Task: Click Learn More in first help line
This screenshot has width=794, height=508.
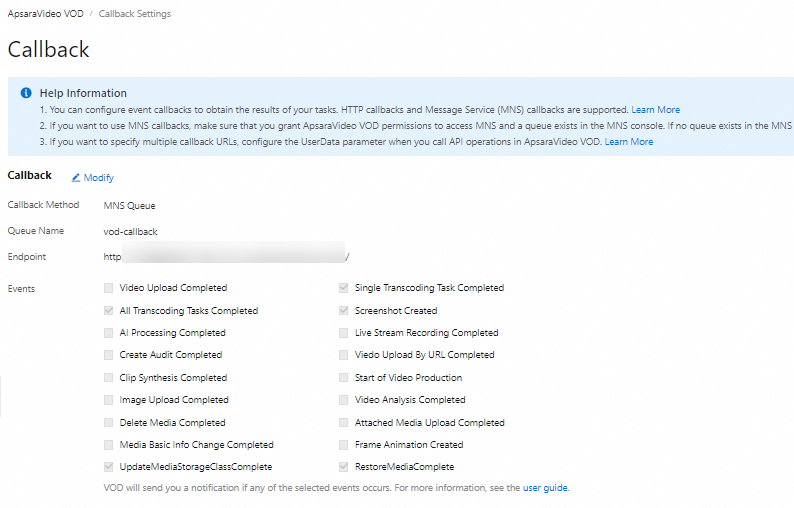Action: (655, 109)
